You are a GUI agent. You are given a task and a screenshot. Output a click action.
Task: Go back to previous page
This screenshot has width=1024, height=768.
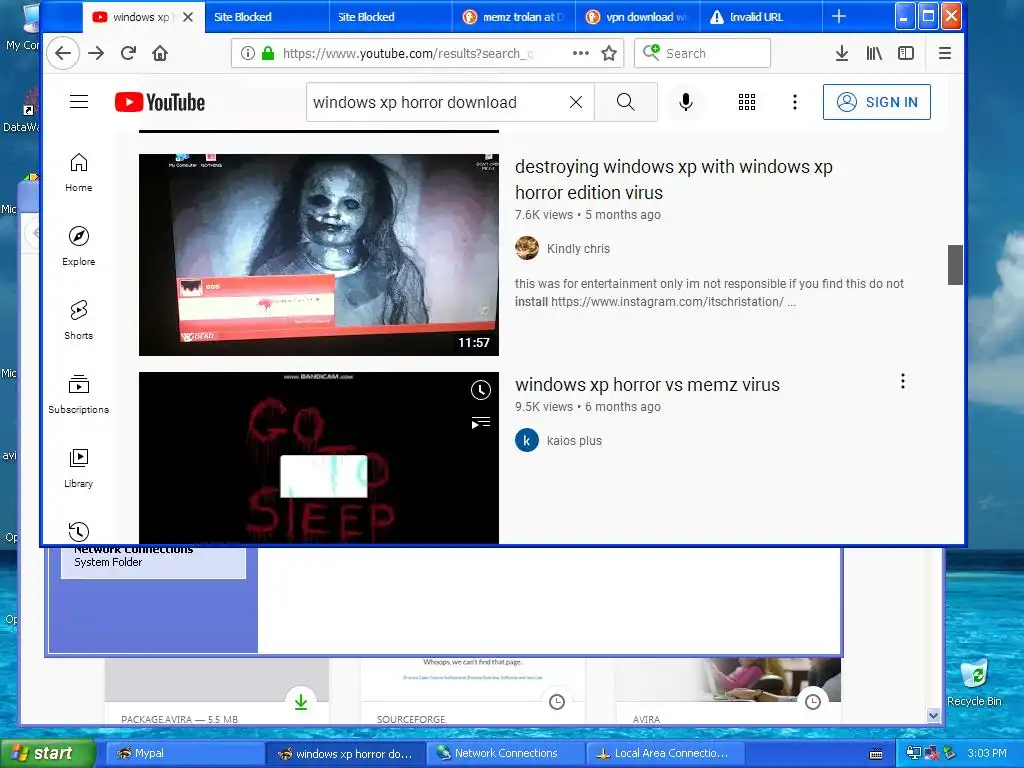point(63,53)
